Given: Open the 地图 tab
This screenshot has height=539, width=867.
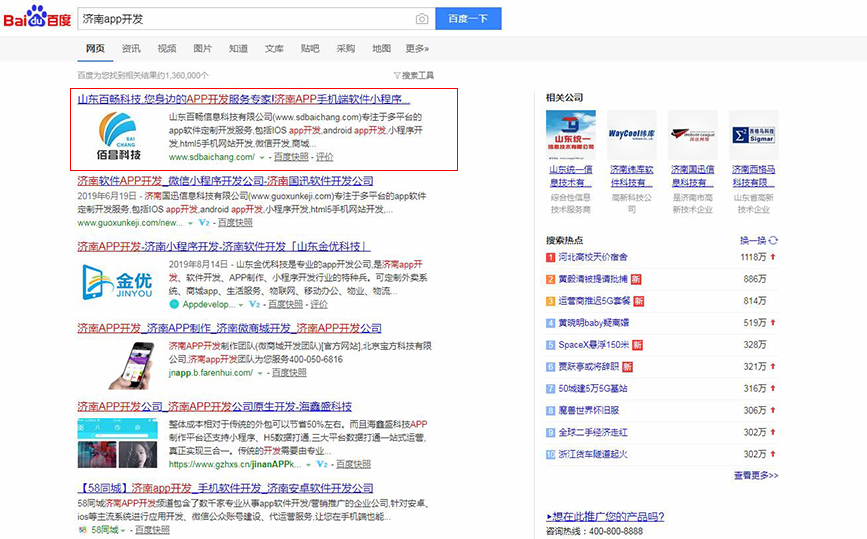Looking at the screenshot, I should tap(382, 49).
